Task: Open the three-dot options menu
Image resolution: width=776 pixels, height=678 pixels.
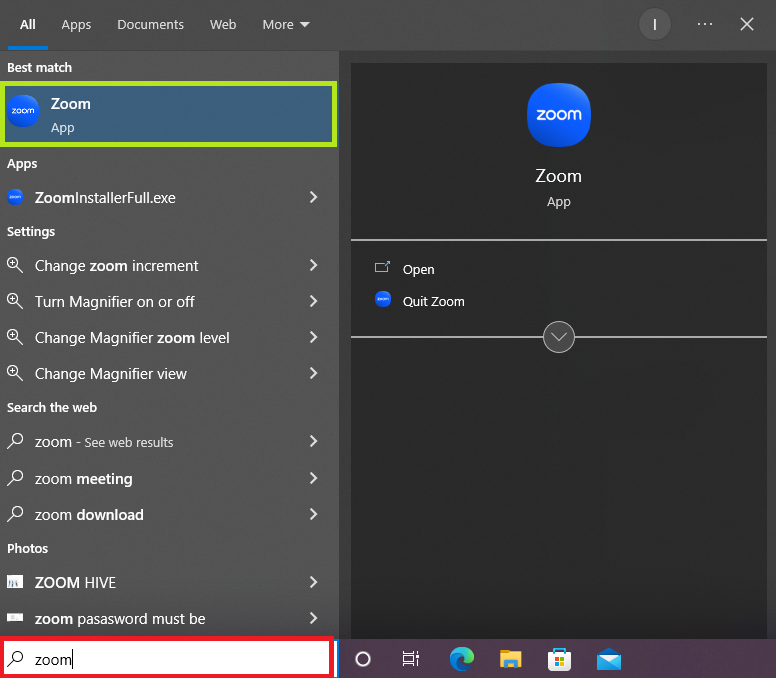Action: 705,24
